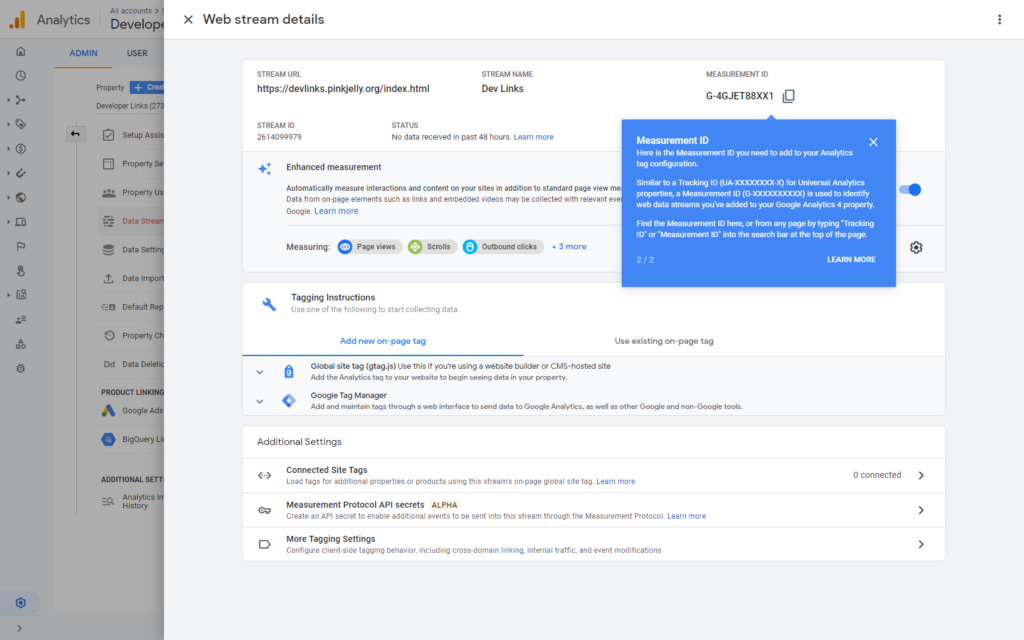Click the Page views measurement chip
This screenshot has width=1024, height=640.
(x=368, y=247)
